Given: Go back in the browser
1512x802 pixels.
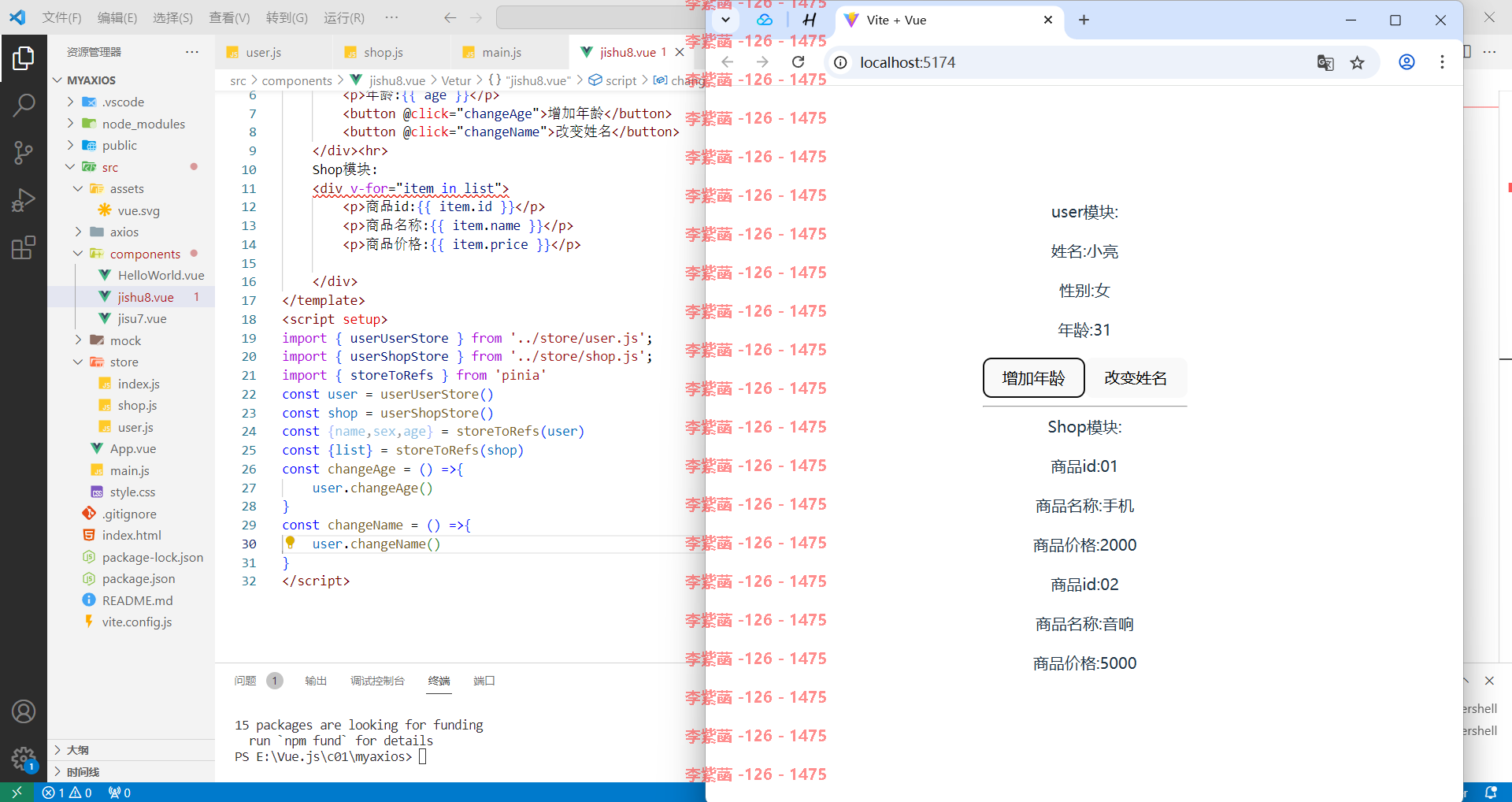Looking at the screenshot, I should (x=728, y=61).
